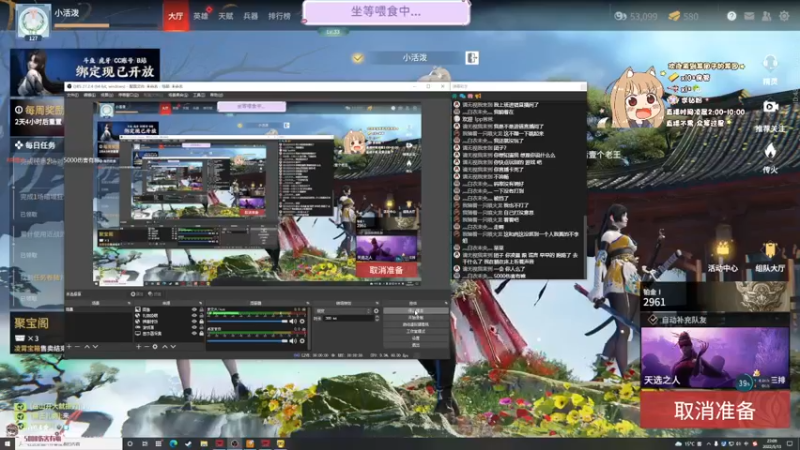Open Microsoft Edge from taskbar
Screen dimensions: 800x450
click(x=173, y=444)
